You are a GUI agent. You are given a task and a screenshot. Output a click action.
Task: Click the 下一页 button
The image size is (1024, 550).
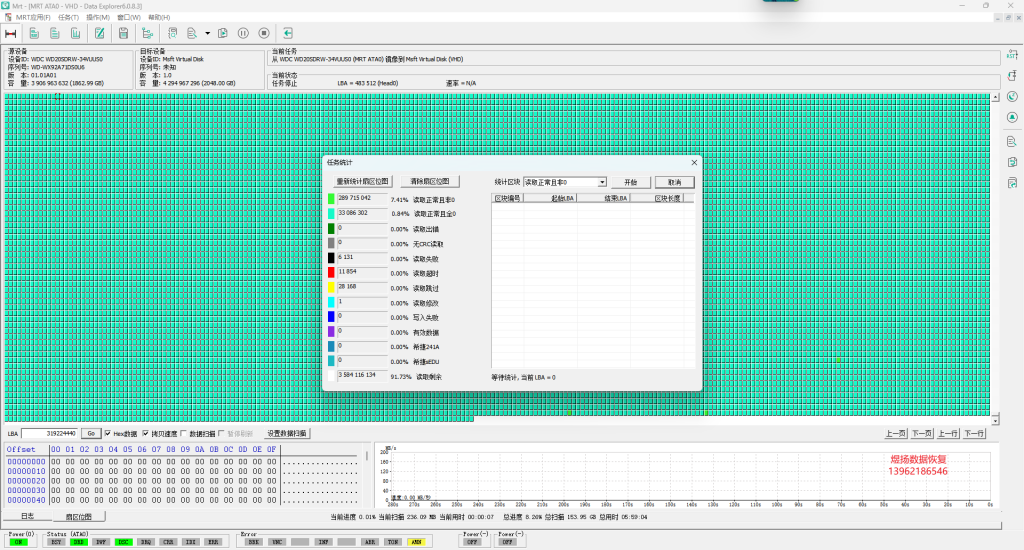(x=921, y=433)
